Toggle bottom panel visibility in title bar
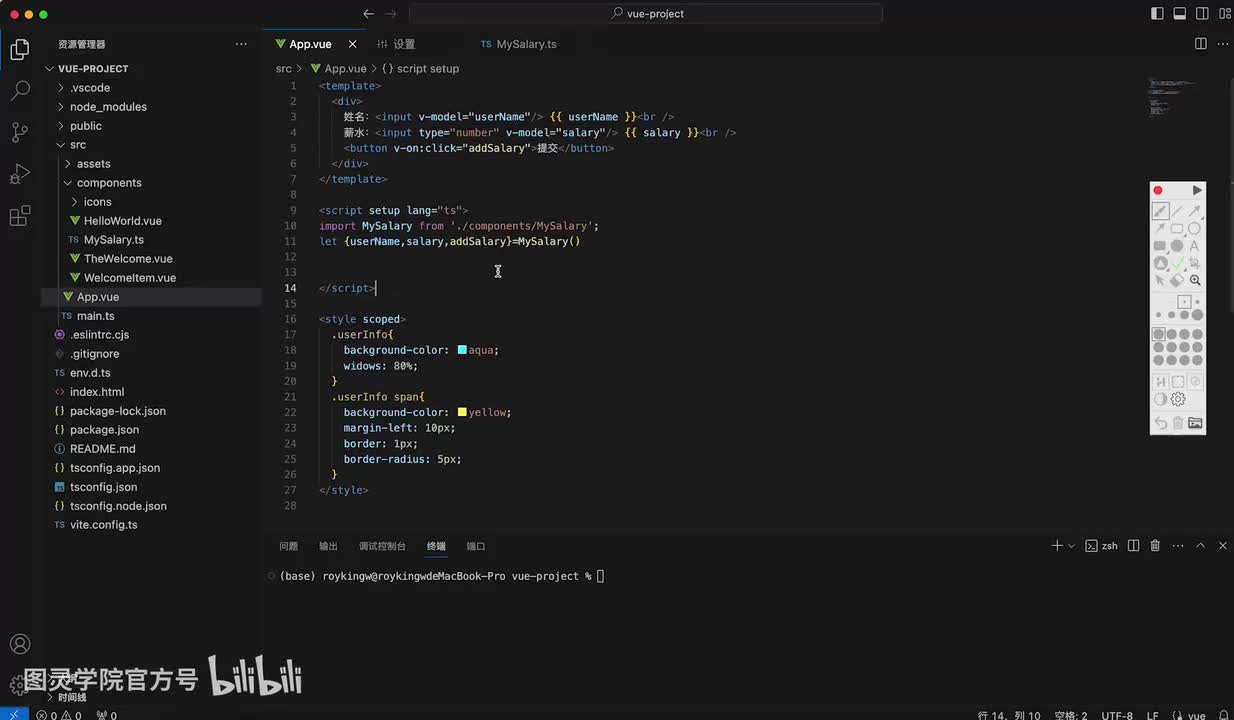The height and width of the screenshot is (720, 1234). (x=1180, y=14)
